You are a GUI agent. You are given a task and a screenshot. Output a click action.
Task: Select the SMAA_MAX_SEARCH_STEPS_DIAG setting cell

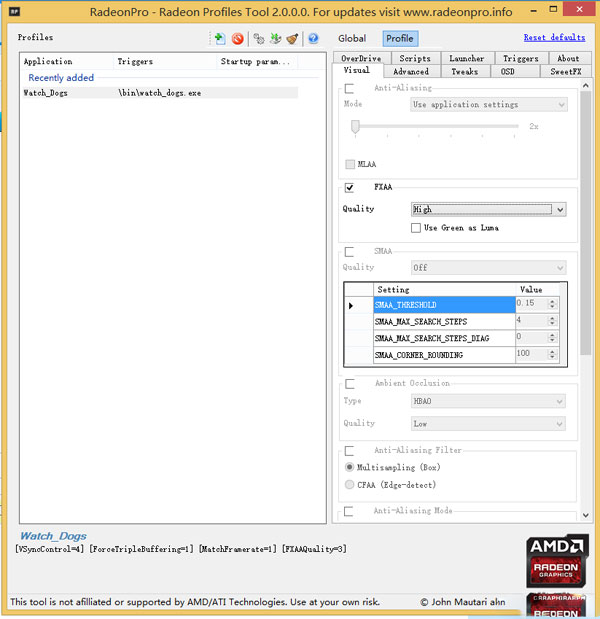pyautogui.click(x=444, y=338)
